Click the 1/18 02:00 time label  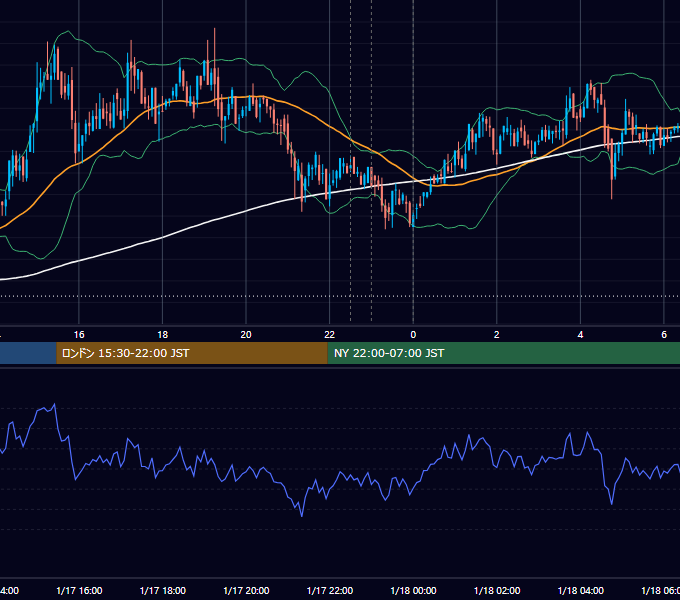tap(497, 590)
